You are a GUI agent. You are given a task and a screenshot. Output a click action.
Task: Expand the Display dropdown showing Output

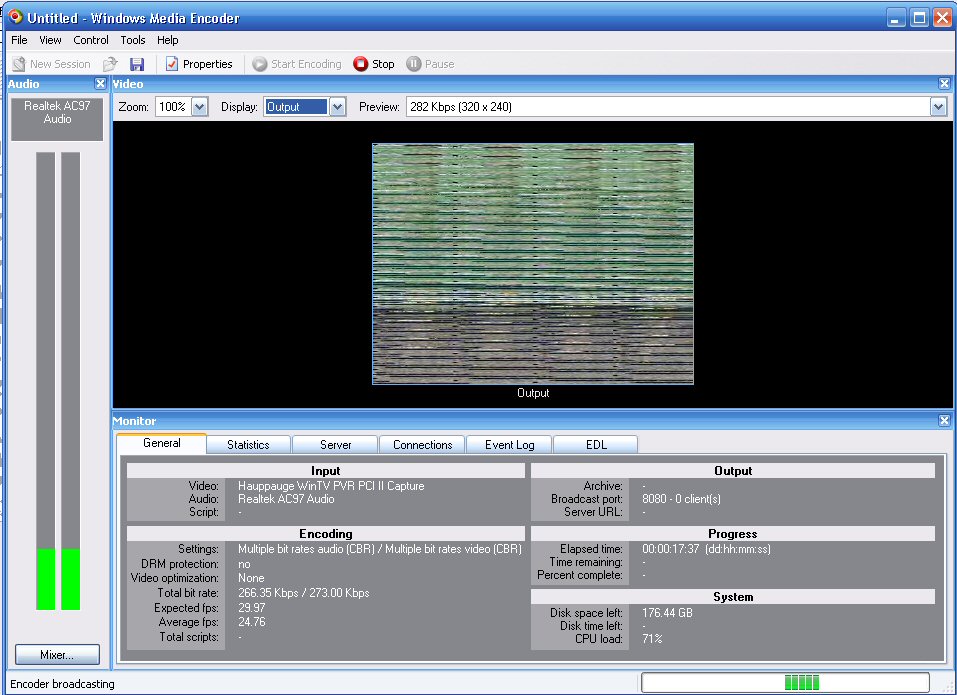(x=338, y=107)
